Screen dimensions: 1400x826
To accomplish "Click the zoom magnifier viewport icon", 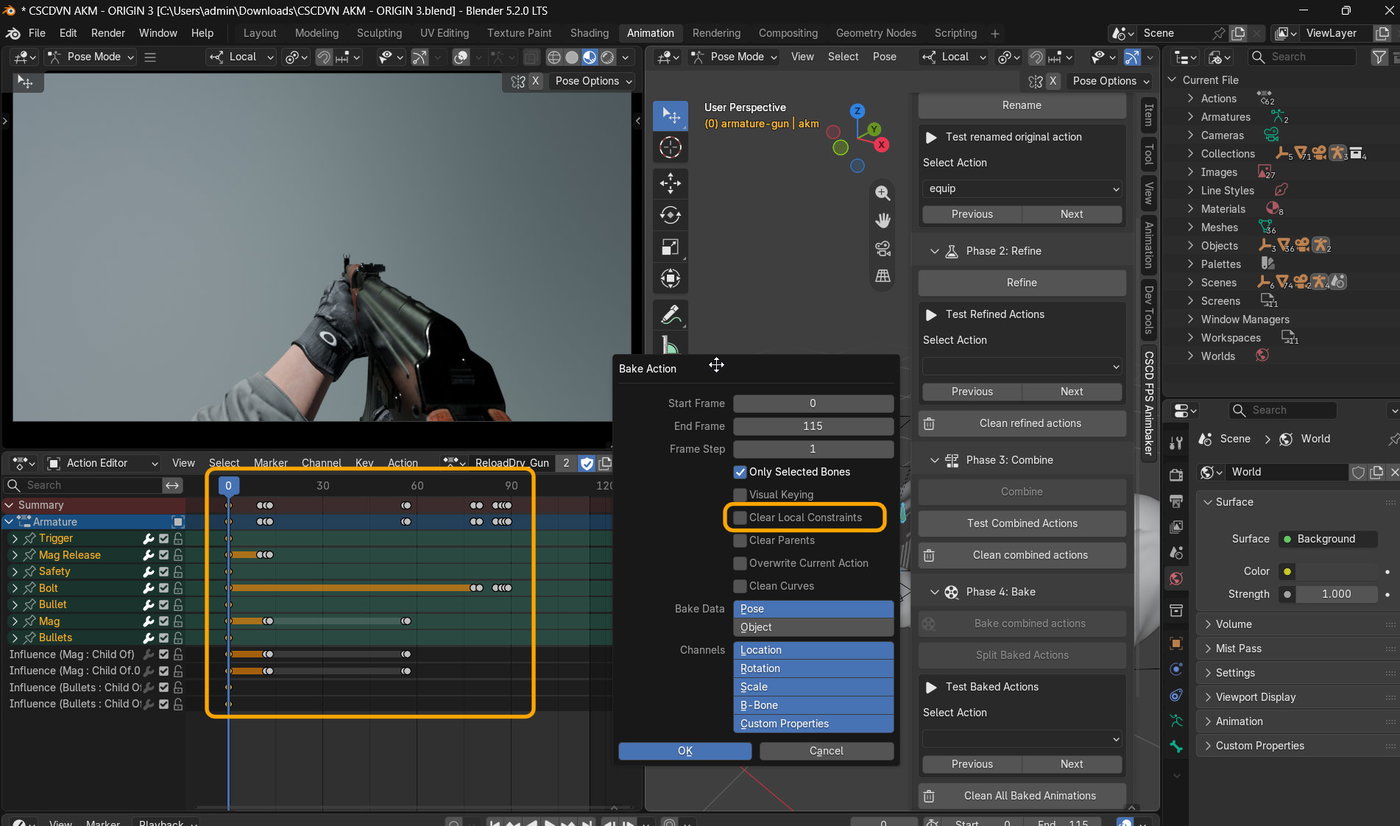I will (882, 193).
